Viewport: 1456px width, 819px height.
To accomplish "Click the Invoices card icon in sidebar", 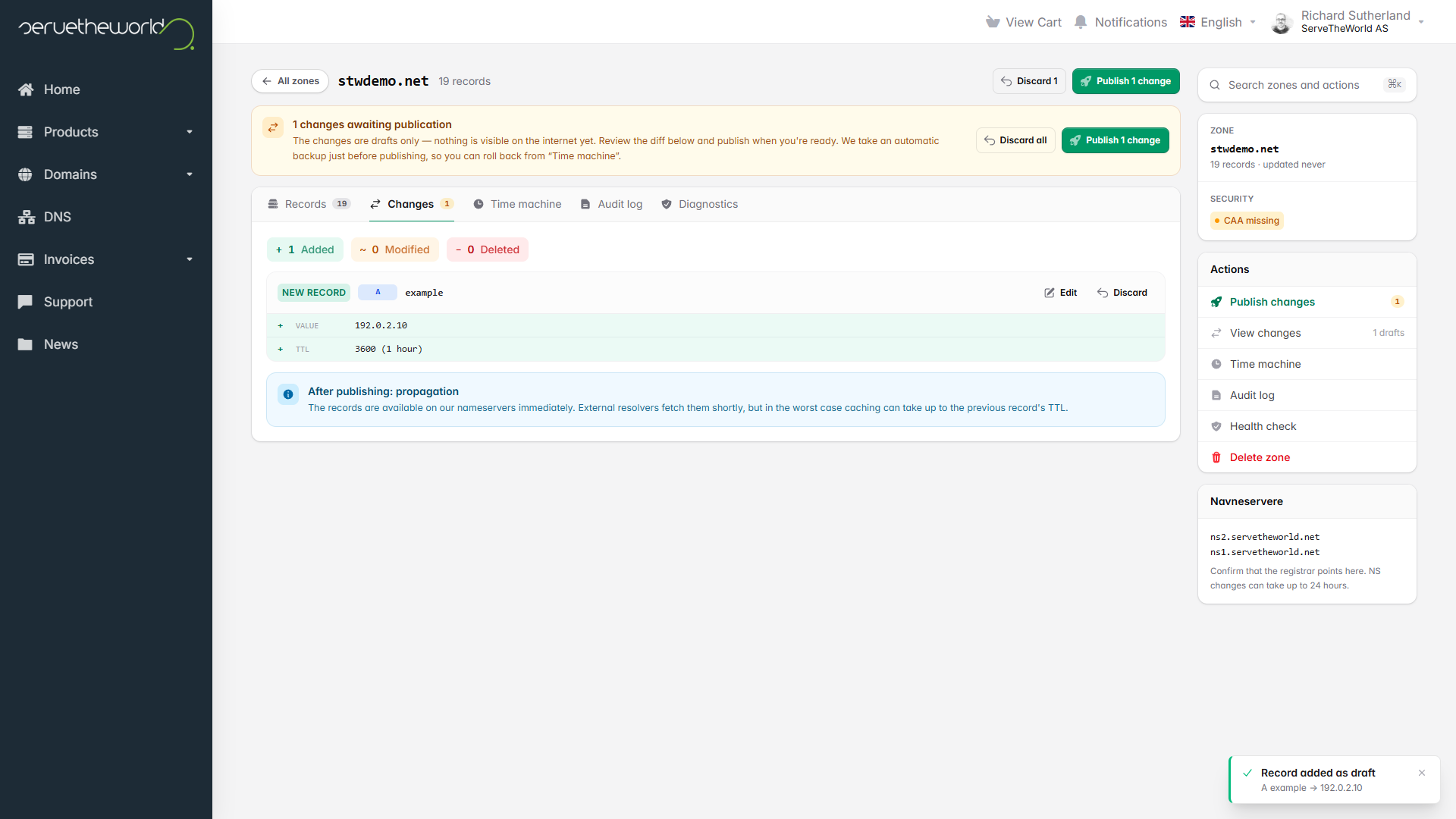I will pyautogui.click(x=26, y=259).
